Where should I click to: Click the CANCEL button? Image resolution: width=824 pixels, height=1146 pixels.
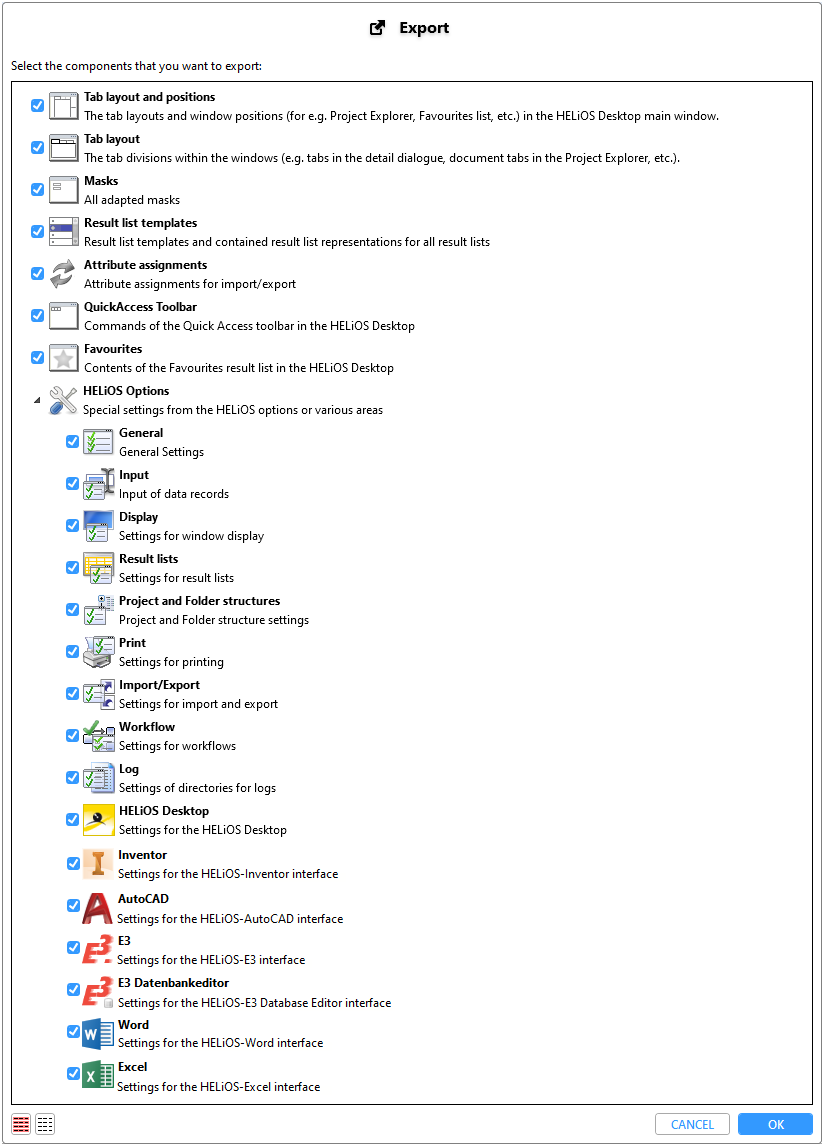(692, 1124)
